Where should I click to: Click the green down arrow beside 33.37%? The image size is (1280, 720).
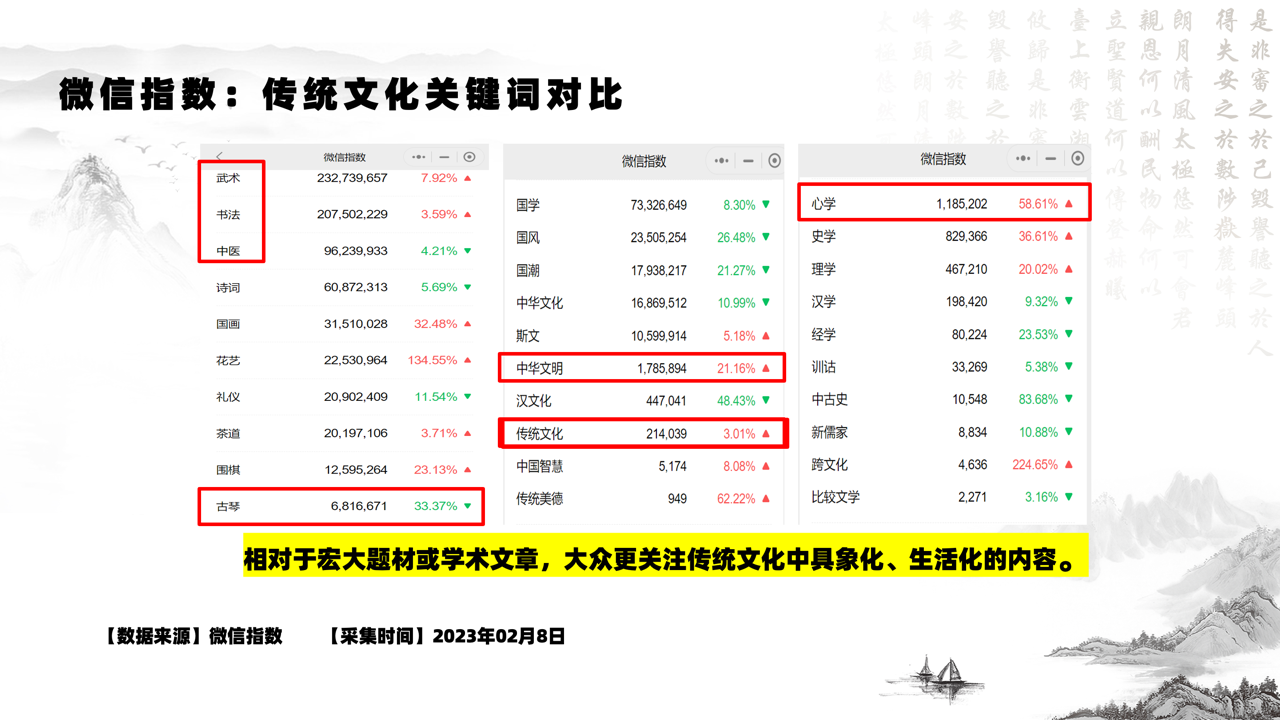tap(467, 506)
